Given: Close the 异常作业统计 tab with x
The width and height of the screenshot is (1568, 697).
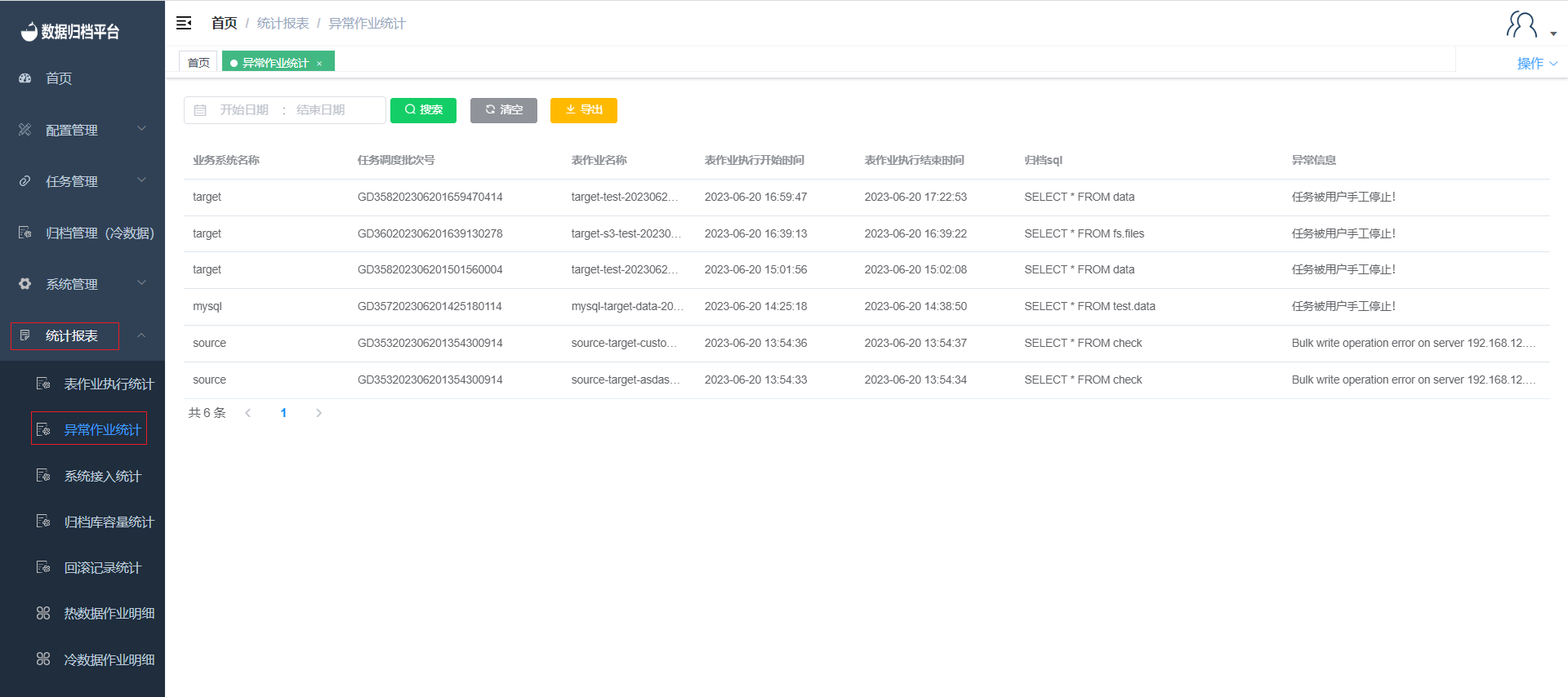Looking at the screenshot, I should [x=319, y=64].
